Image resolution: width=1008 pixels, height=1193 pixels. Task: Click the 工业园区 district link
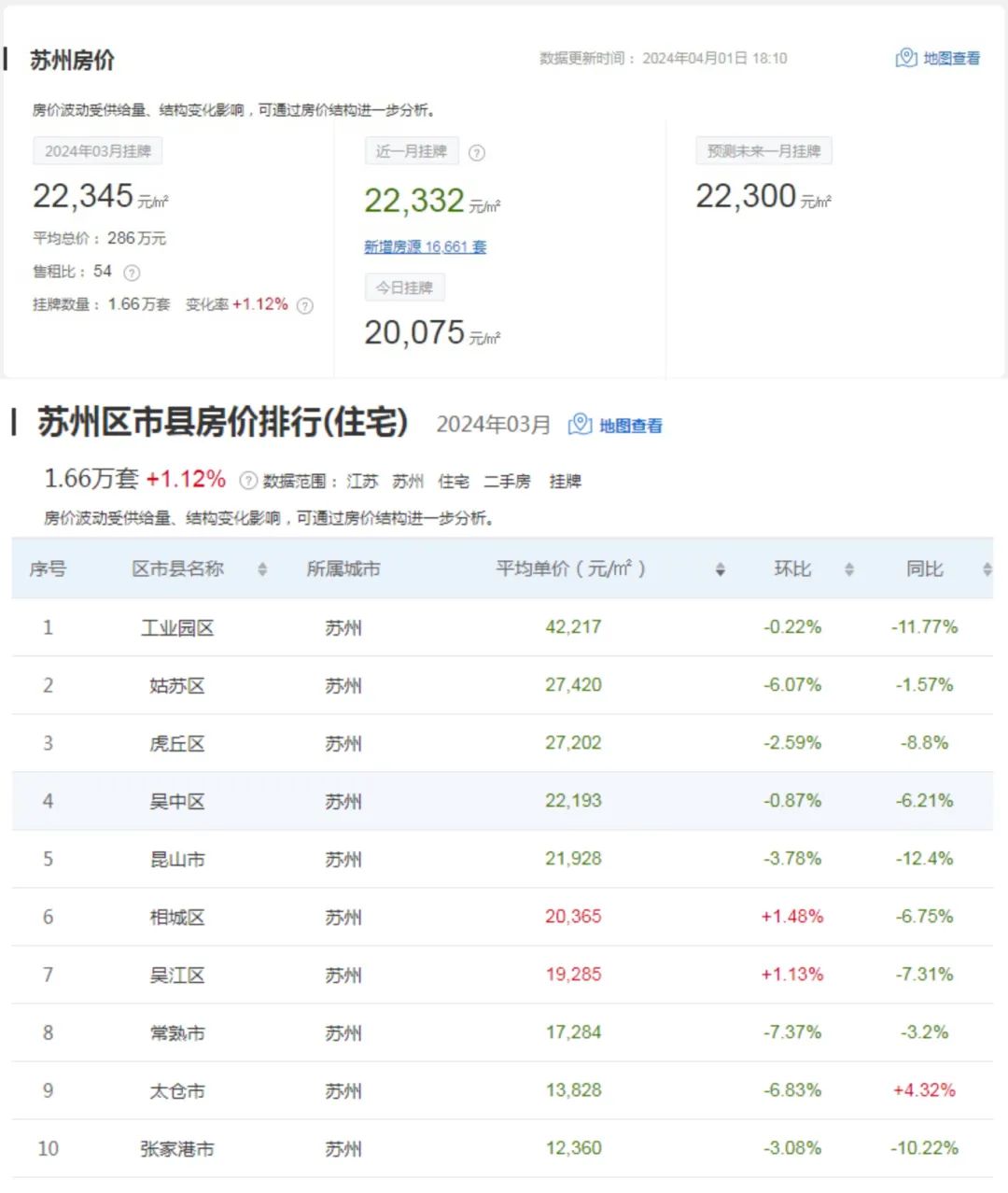coord(177,627)
